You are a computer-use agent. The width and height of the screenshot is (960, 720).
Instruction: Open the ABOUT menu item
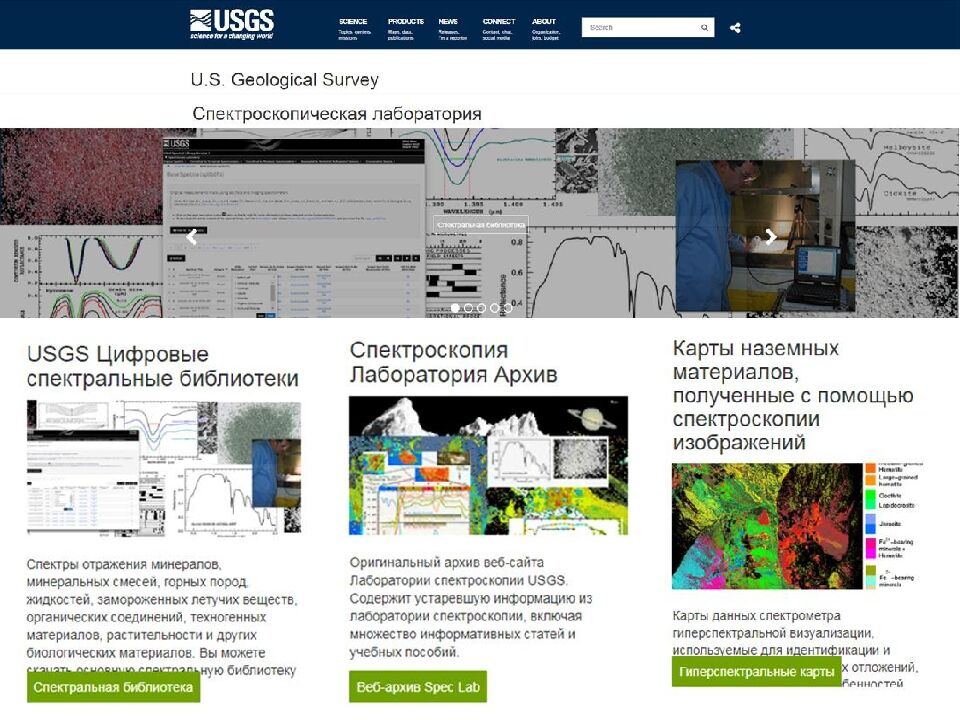pos(544,21)
